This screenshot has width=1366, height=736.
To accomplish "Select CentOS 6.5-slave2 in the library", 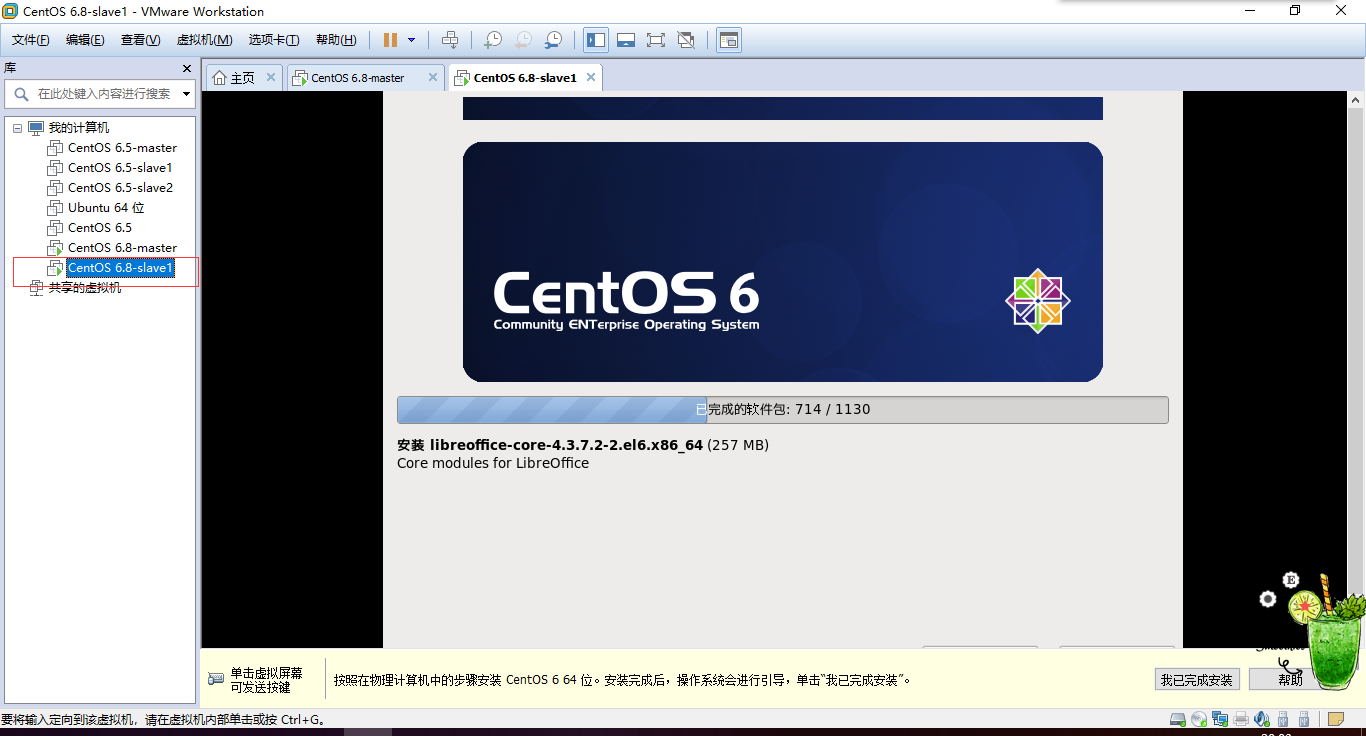I will [x=120, y=187].
